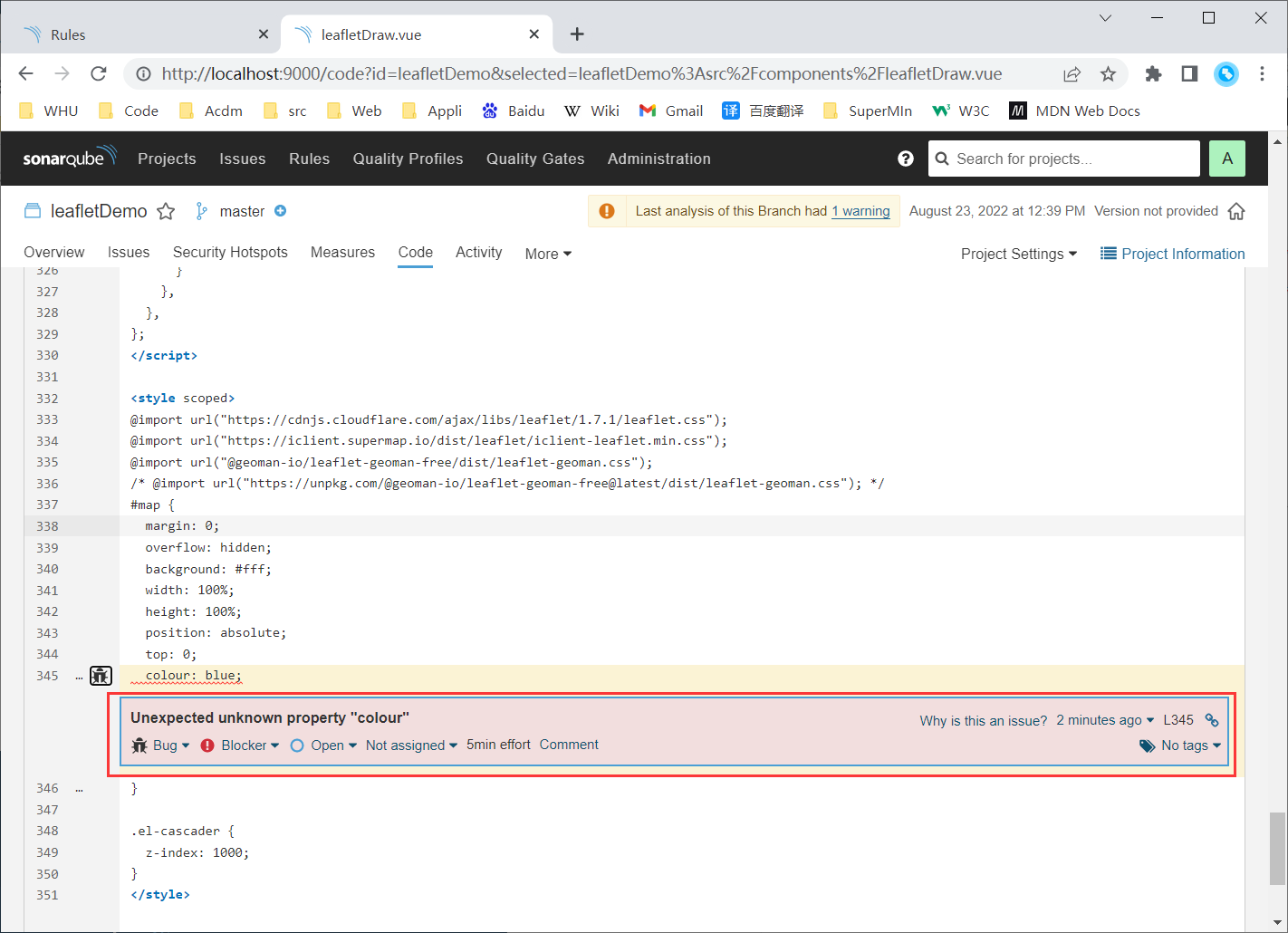The height and width of the screenshot is (933, 1288).
Task: Open Projects in top navigation
Action: 167,159
